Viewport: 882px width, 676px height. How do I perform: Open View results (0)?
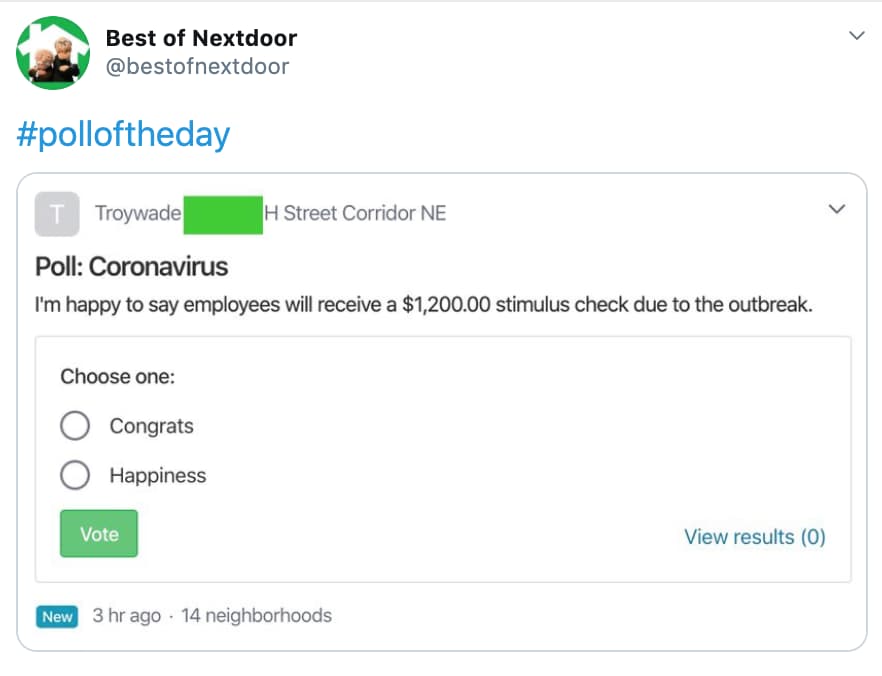coord(755,537)
